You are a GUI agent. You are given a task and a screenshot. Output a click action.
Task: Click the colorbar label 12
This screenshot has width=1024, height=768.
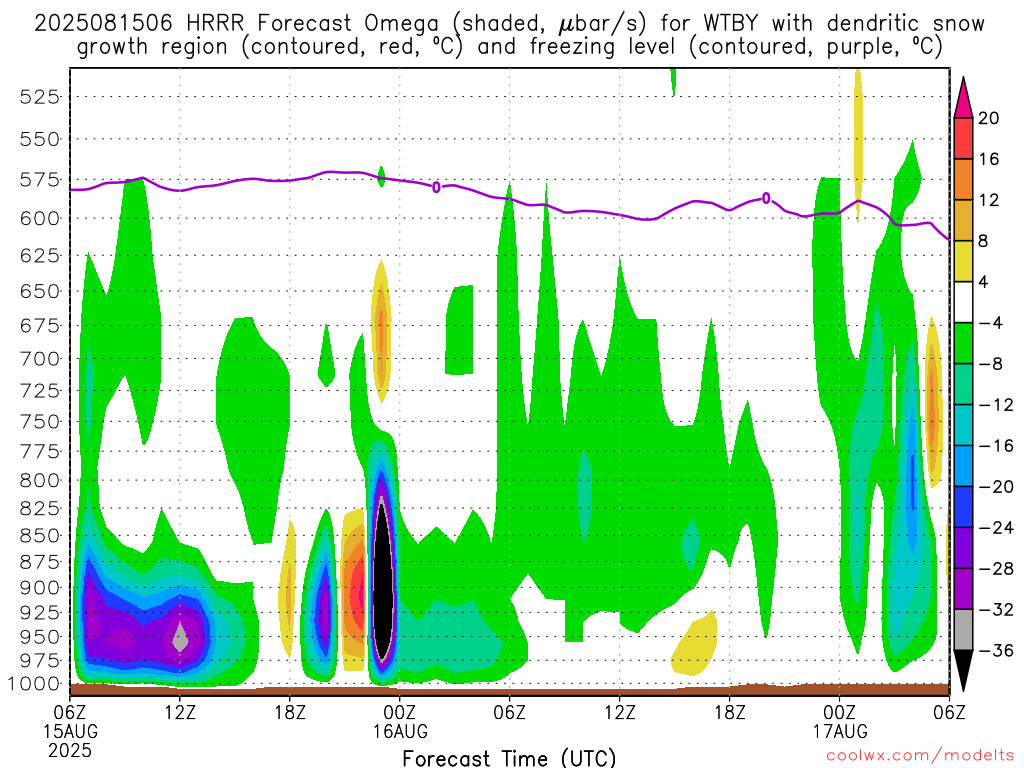[989, 200]
